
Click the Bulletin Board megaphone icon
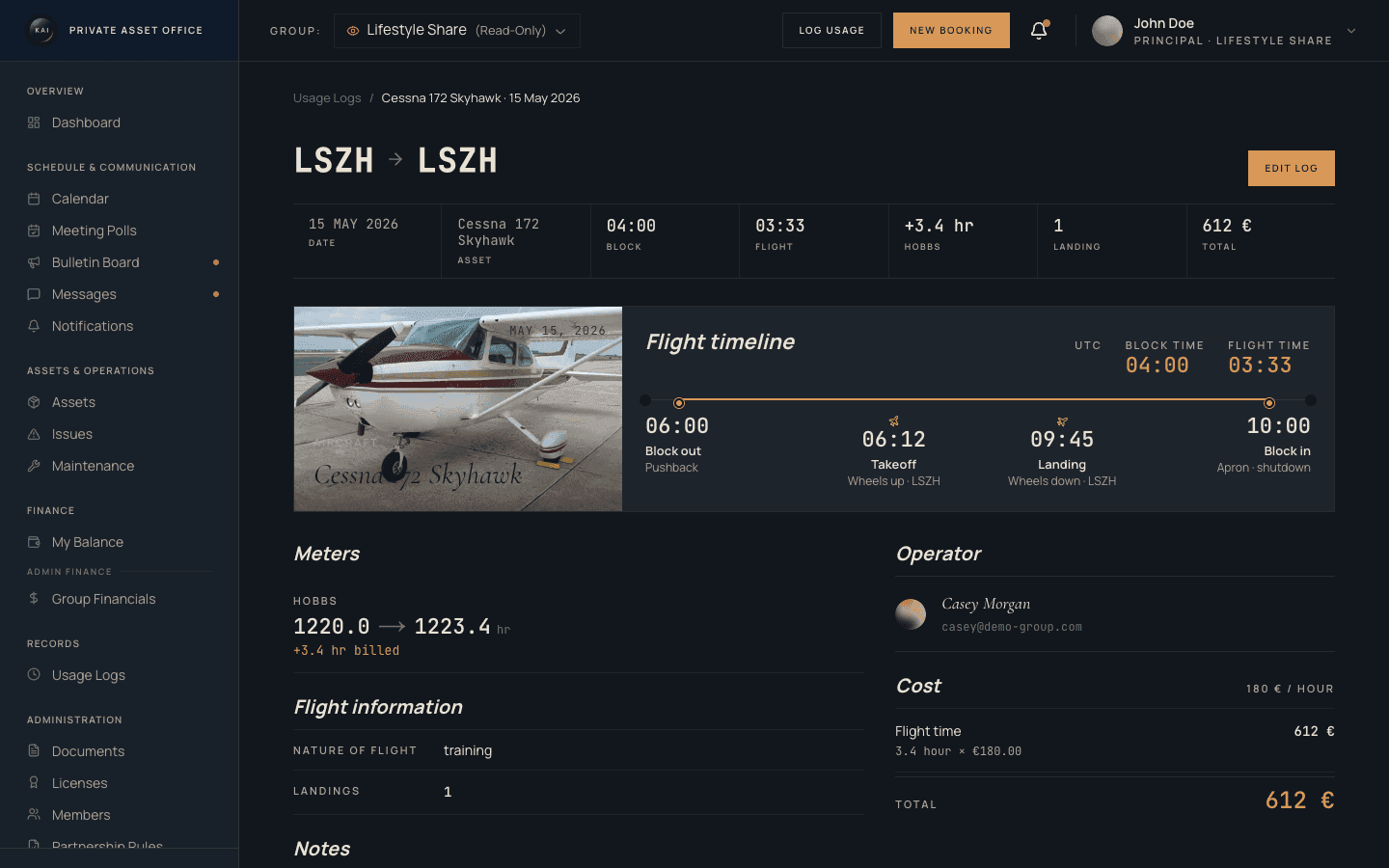point(34,262)
